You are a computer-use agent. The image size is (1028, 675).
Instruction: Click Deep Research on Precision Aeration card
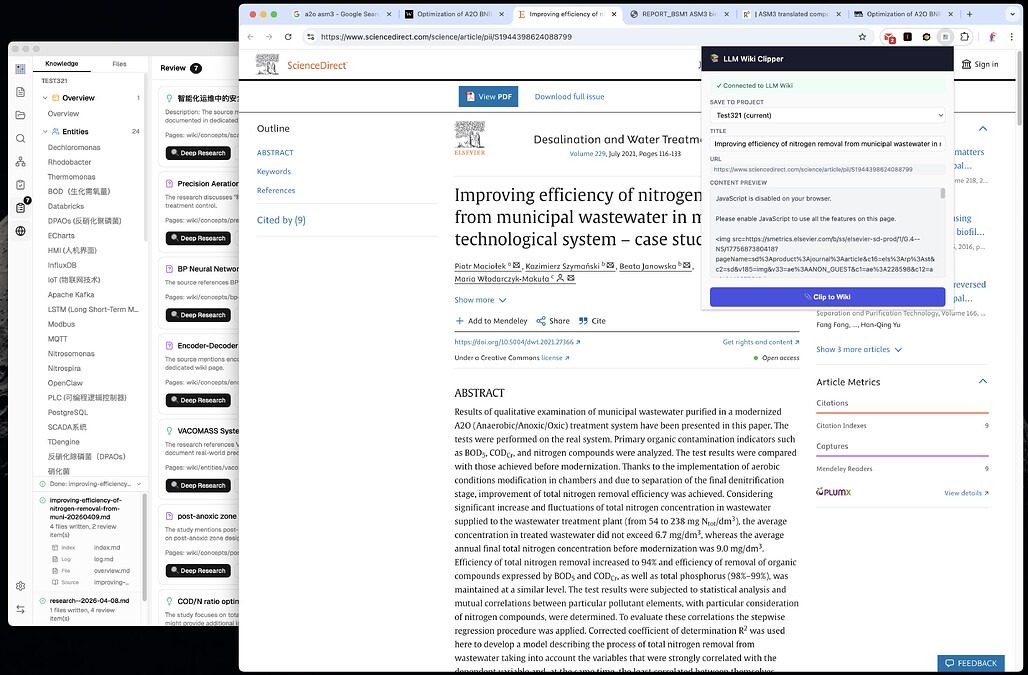[x=198, y=239]
